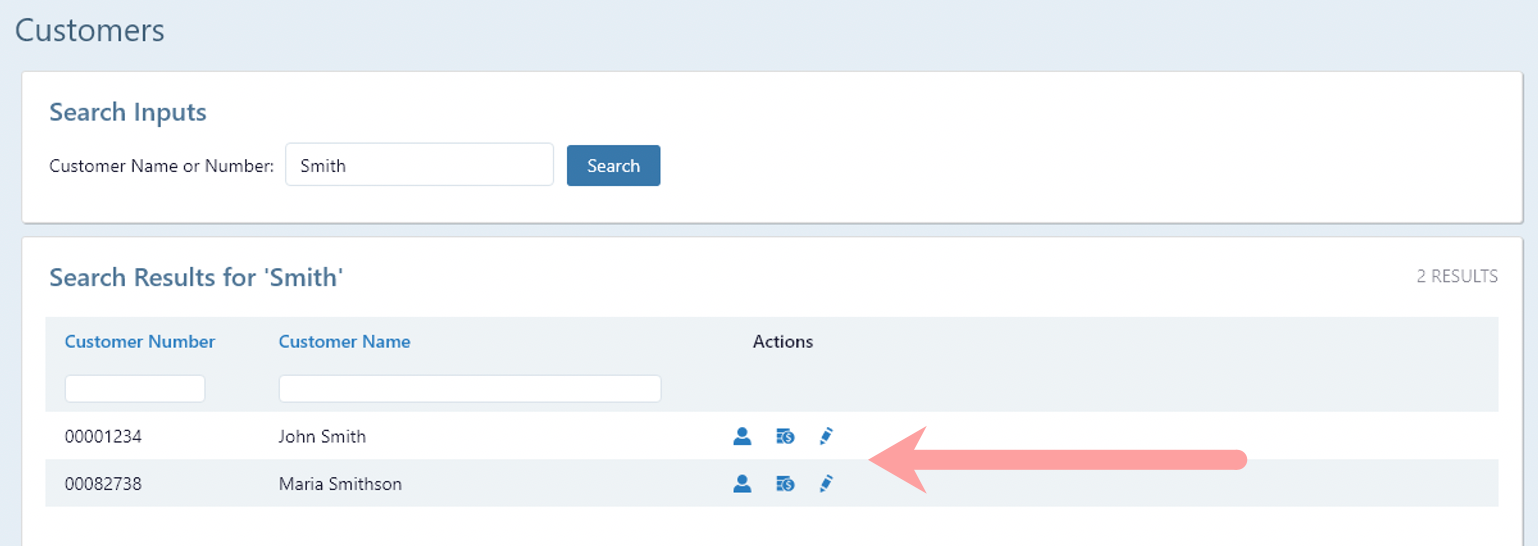This screenshot has width=1538, height=546.
Task: View Maria Smithson's customer profile icon
Action: tap(742, 484)
